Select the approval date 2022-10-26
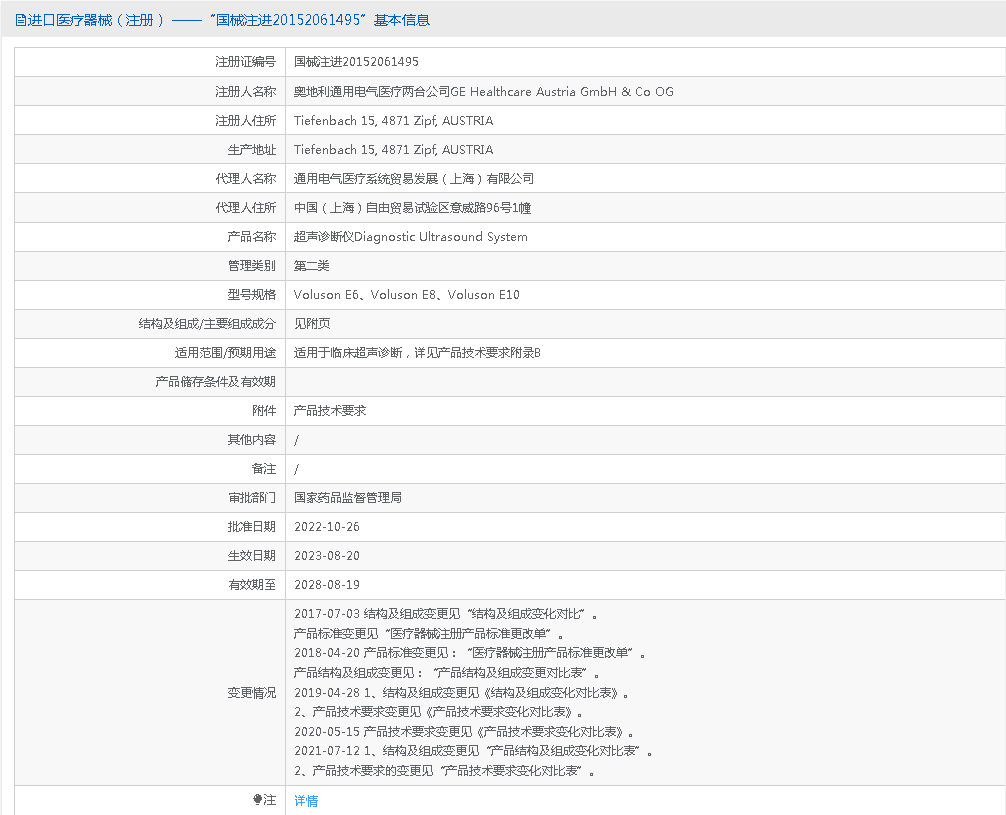The height and width of the screenshot is (815, 1006). tap(326, 527)
